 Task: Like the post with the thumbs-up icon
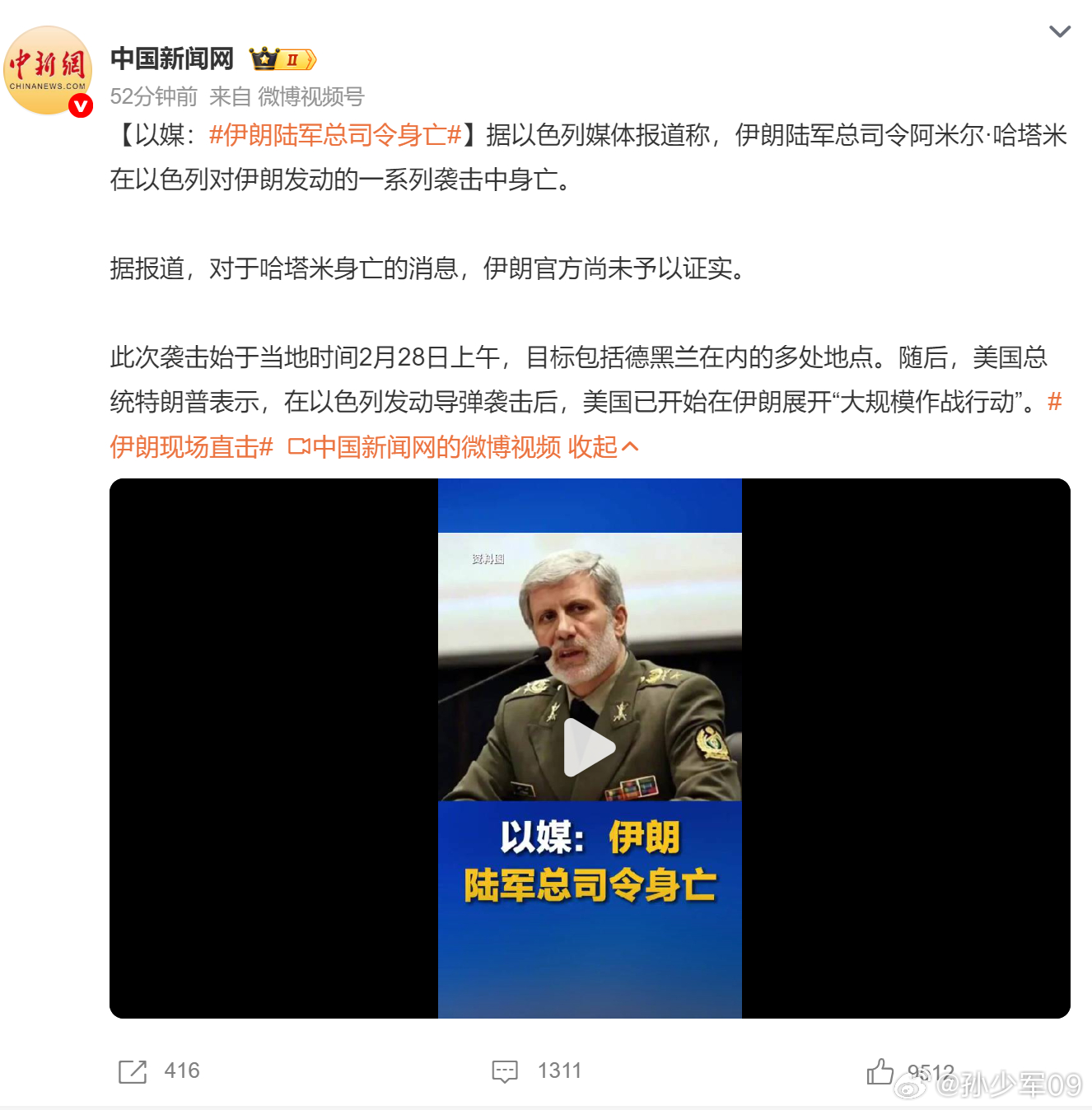tap(880, 1070)
